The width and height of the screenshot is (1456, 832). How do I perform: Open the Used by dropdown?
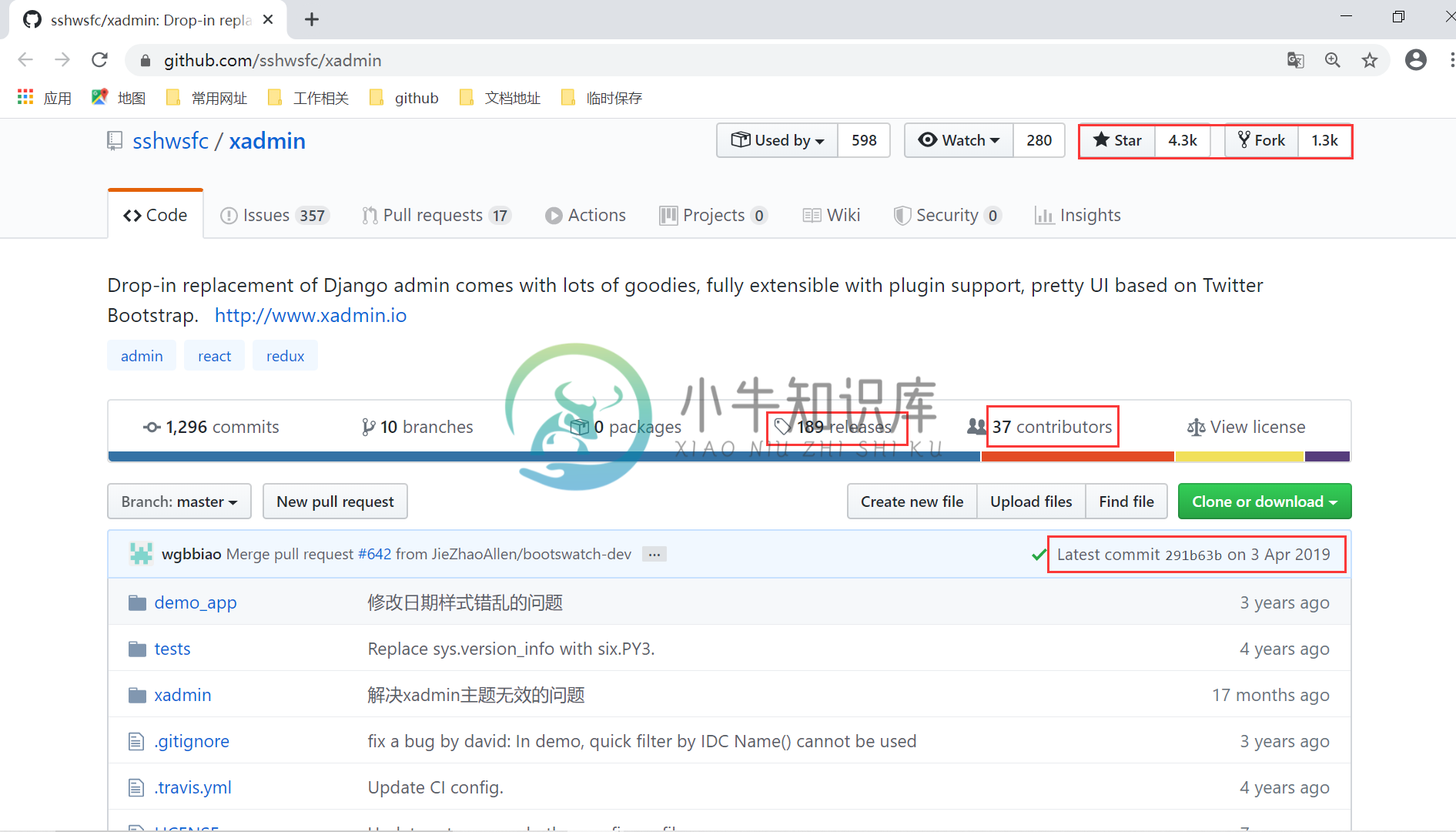pos(778,140)
